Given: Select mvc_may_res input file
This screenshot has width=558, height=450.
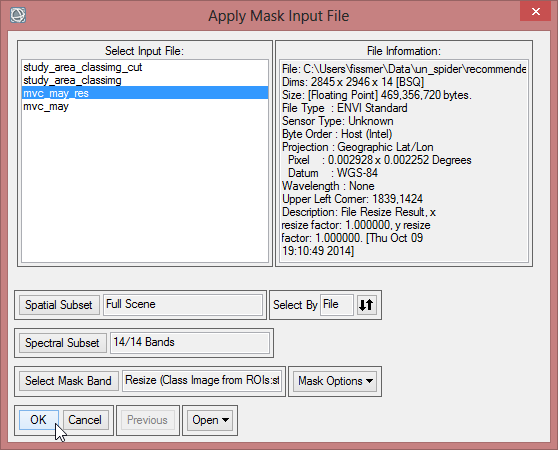Looking at the screenshot, I should tap(145, 93).
